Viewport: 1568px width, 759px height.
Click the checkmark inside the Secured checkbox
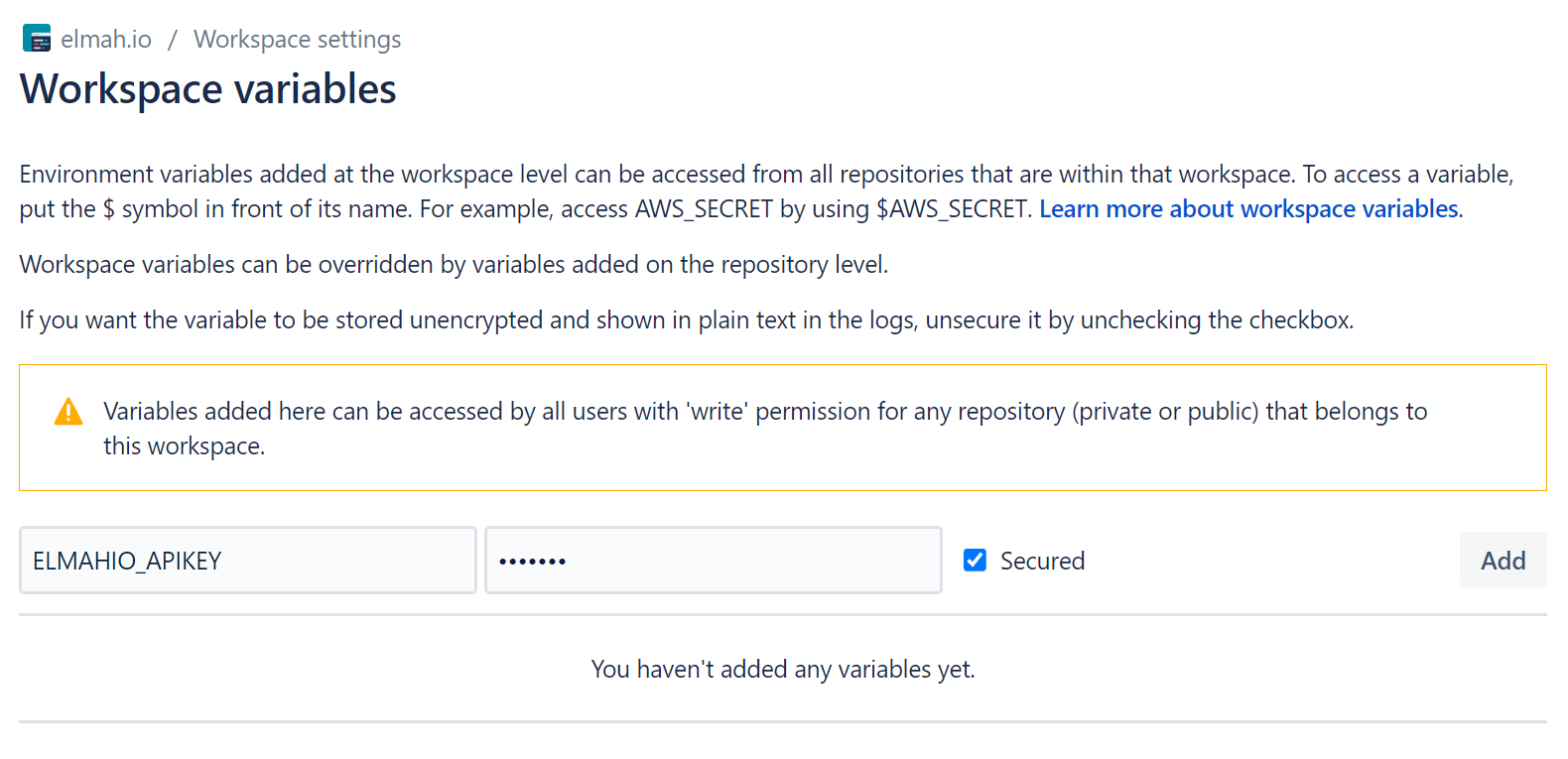tap(975, 560)
